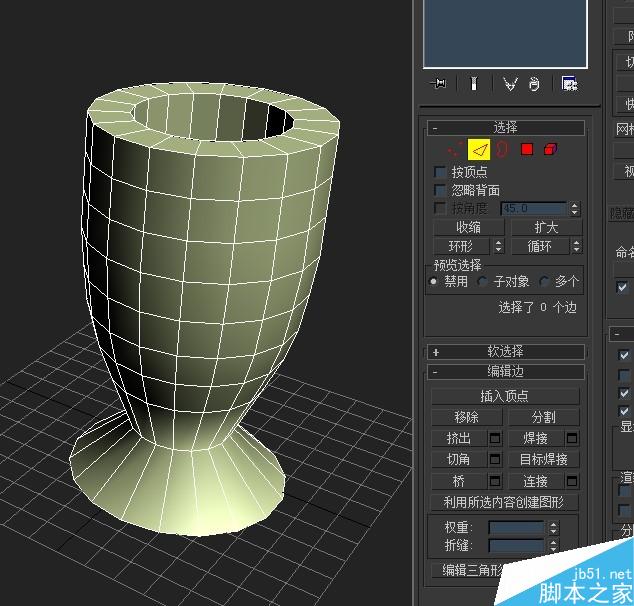Click the 插入顶点 button
Image resolution: width=634 pixels, height=606 pixels.
pos(505,396)
